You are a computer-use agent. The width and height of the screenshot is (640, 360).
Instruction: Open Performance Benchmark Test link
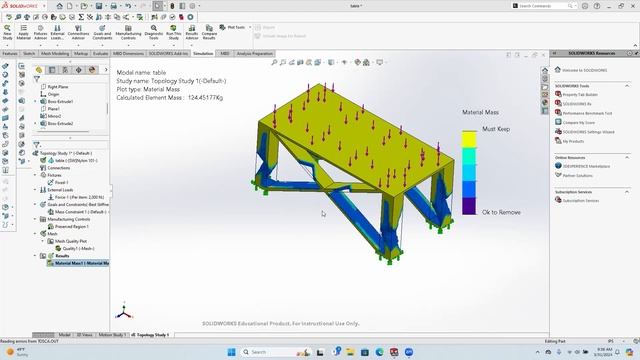[587, 113]
